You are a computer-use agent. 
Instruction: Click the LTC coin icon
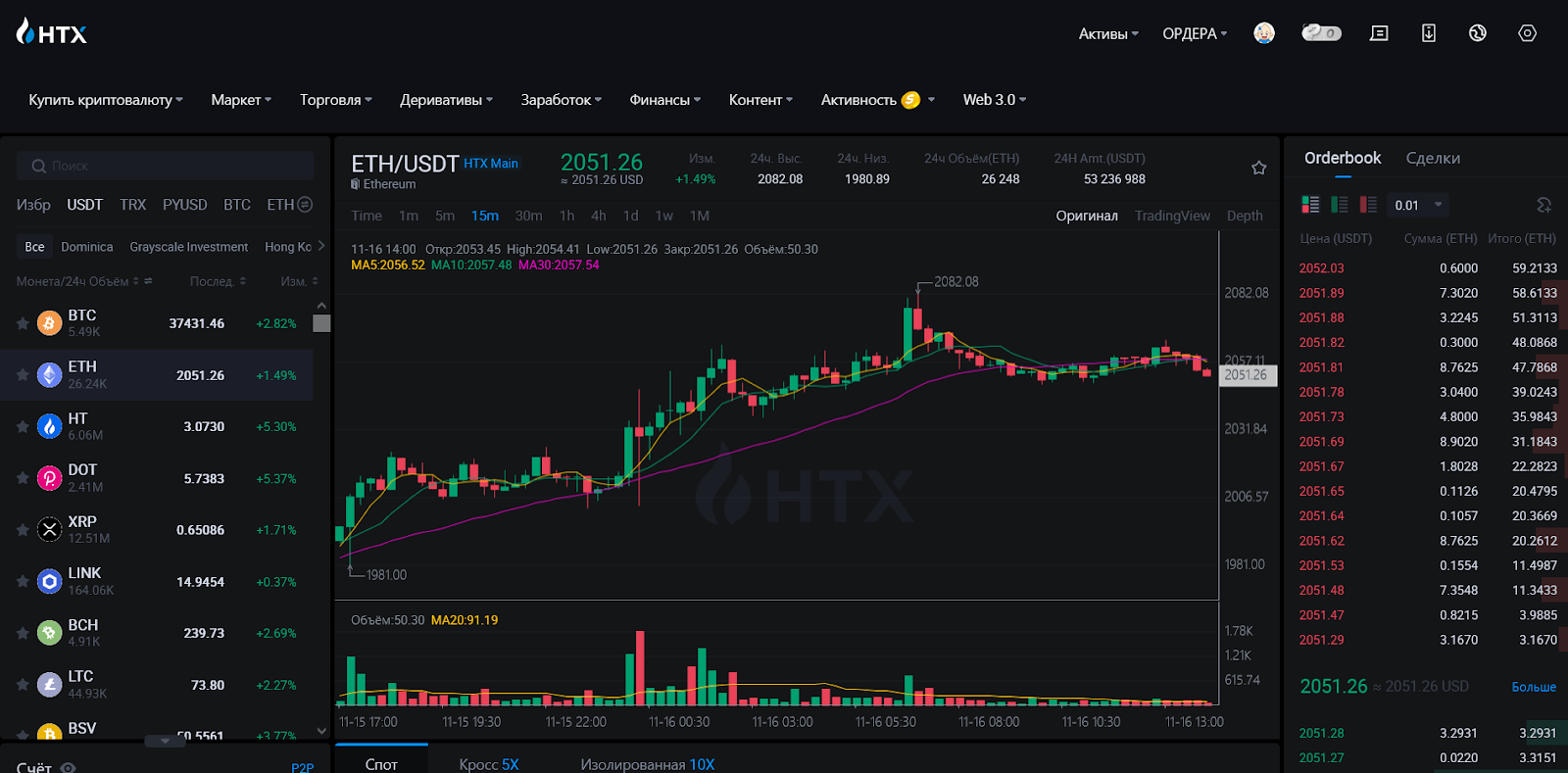pyautogui.click(x=49, y=685)
